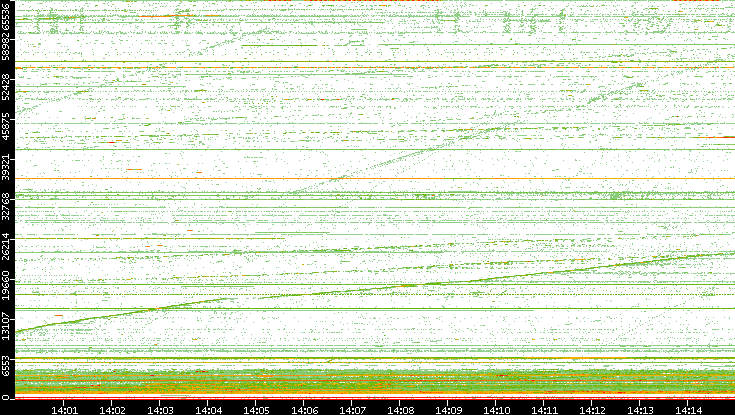Select the 32768 vertical axis label

coord(5,207)
